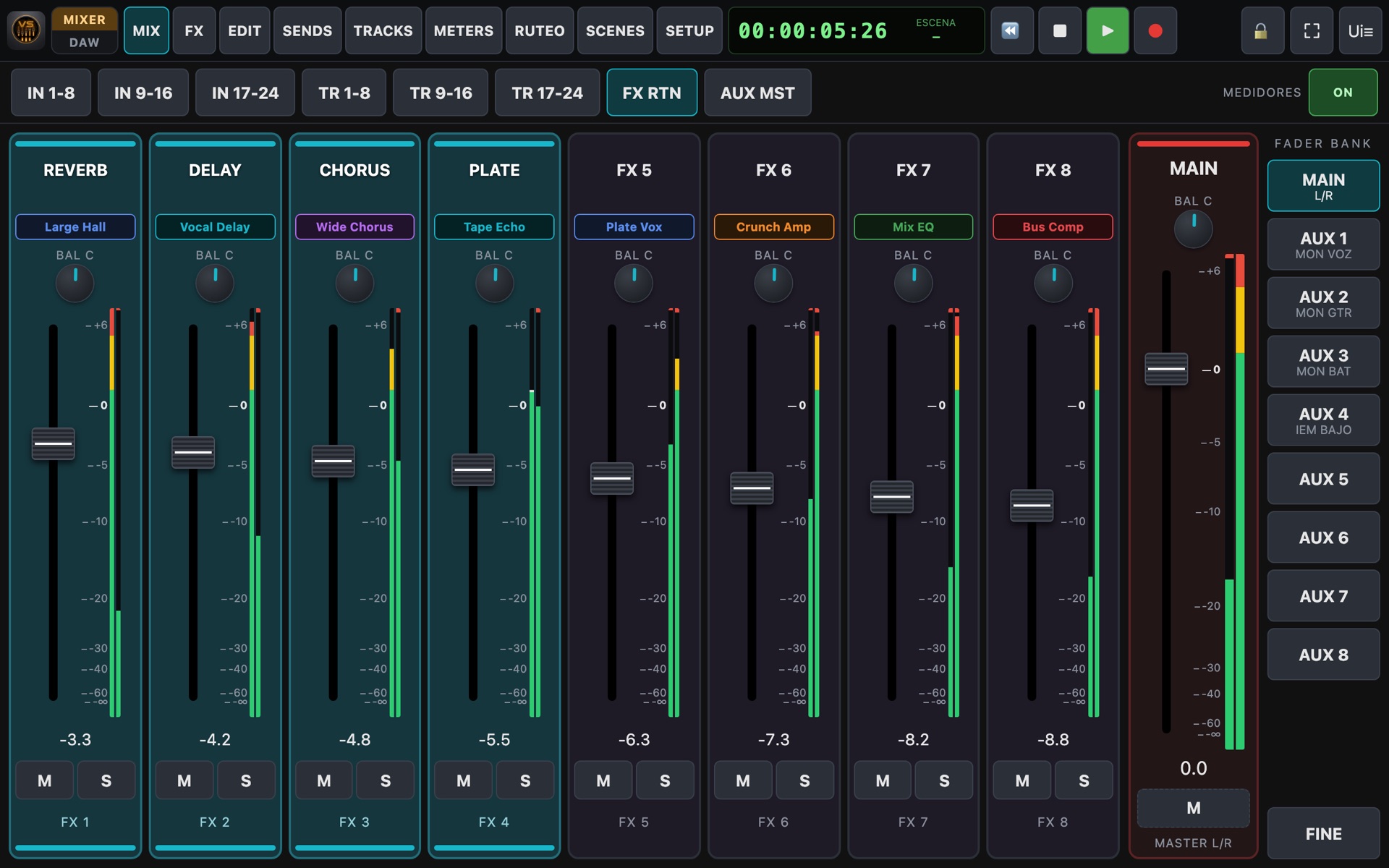This screenshot has width=1389, height=868.
Task: Click the PLATE channel balance knob
Action: (x=494, y=284)
